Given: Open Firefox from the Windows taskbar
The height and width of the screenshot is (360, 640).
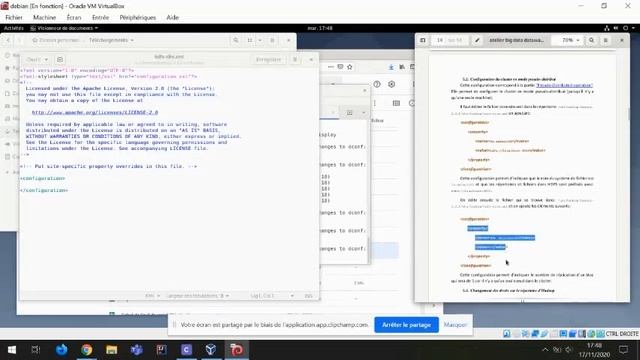Looking at the screenshot, I should pos(62,350).
